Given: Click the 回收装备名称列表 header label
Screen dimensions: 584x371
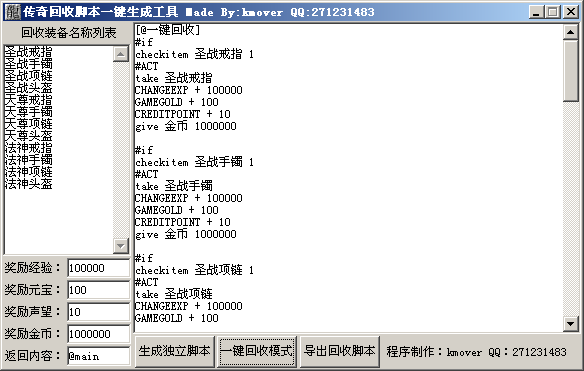Looking at the screenshot, I should point(69,33).
